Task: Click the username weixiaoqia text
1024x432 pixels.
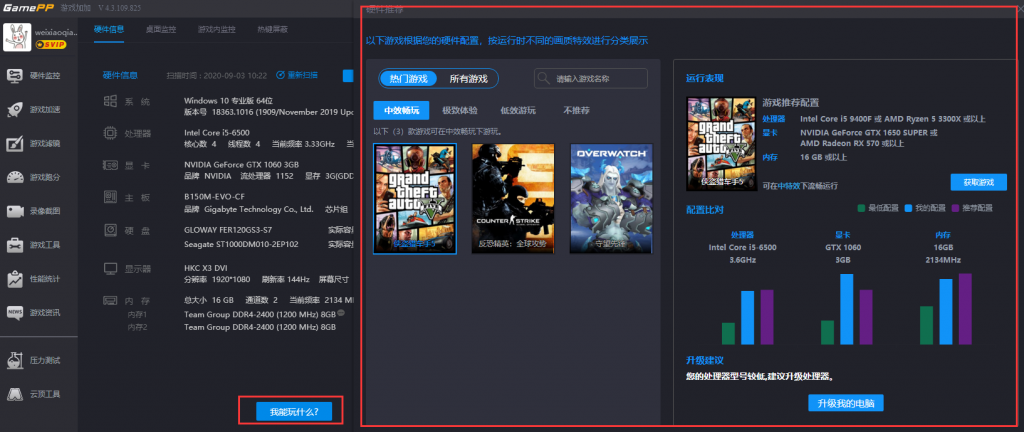Action: pyautogui.click(x=56, y=32)
